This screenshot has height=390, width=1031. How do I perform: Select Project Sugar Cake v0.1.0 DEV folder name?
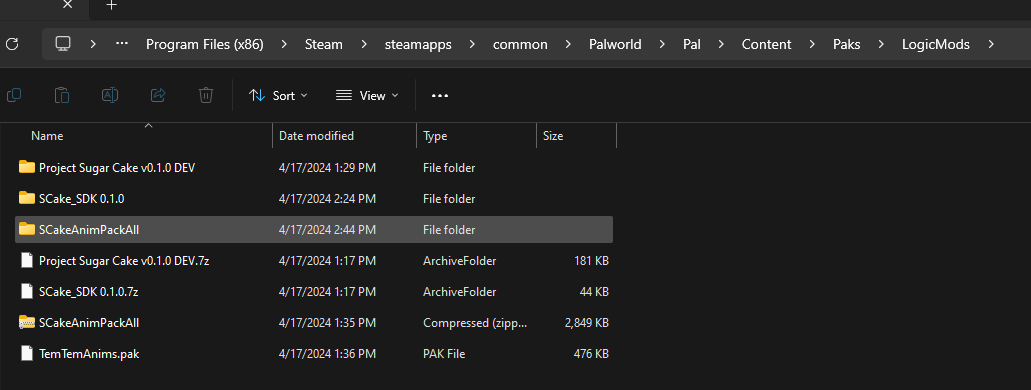(x=117, y=168)
